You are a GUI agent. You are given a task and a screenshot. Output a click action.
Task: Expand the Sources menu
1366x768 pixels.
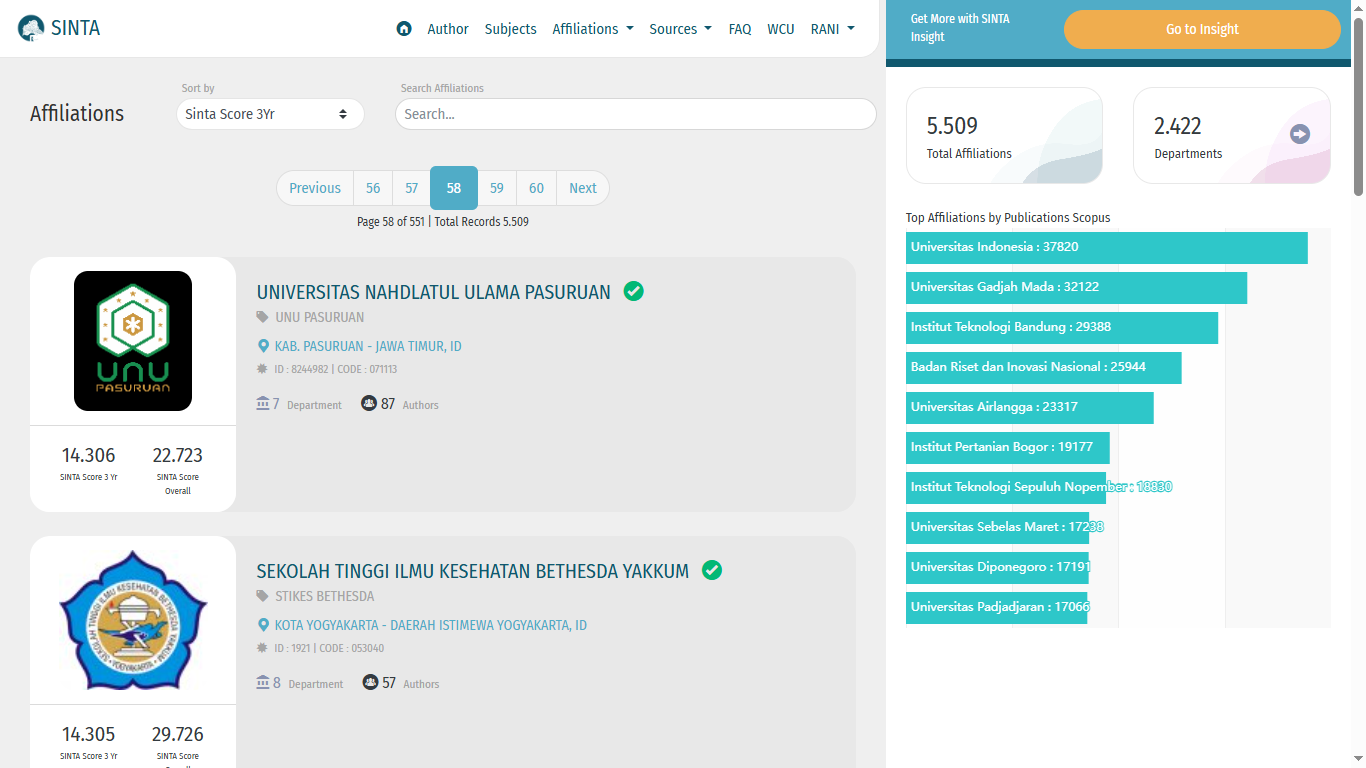coord(681,29)
